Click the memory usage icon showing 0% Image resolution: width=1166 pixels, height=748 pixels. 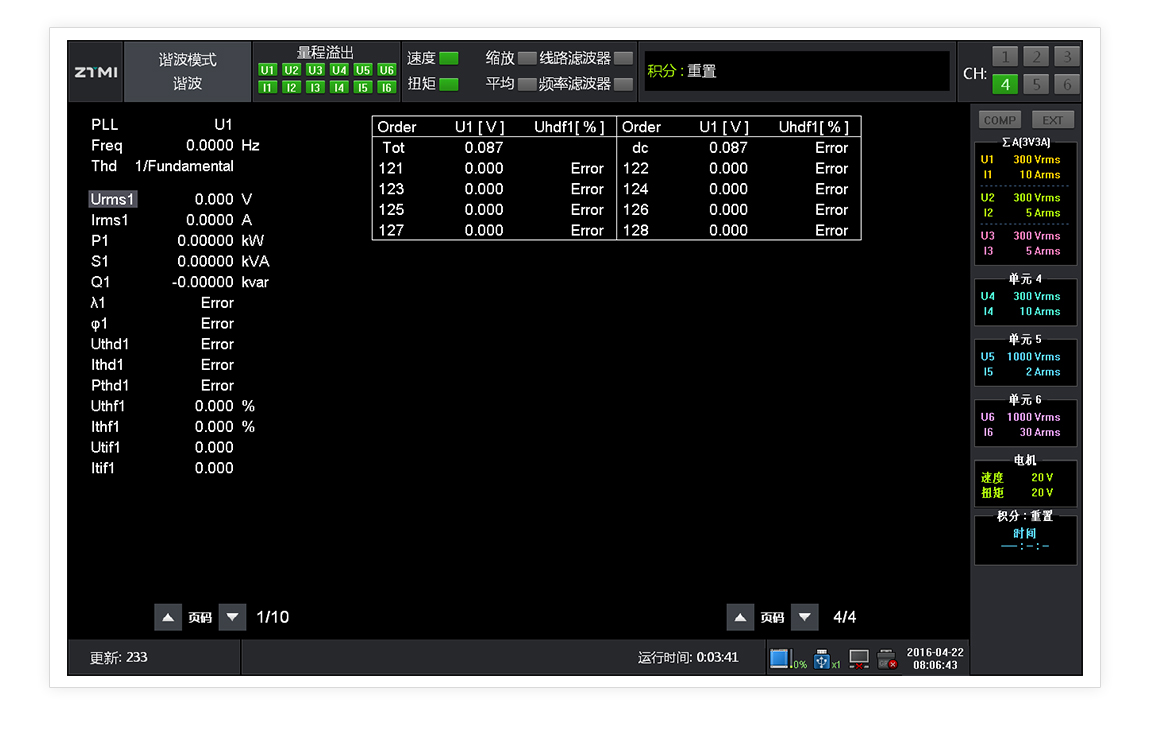[x=781, y=658]
